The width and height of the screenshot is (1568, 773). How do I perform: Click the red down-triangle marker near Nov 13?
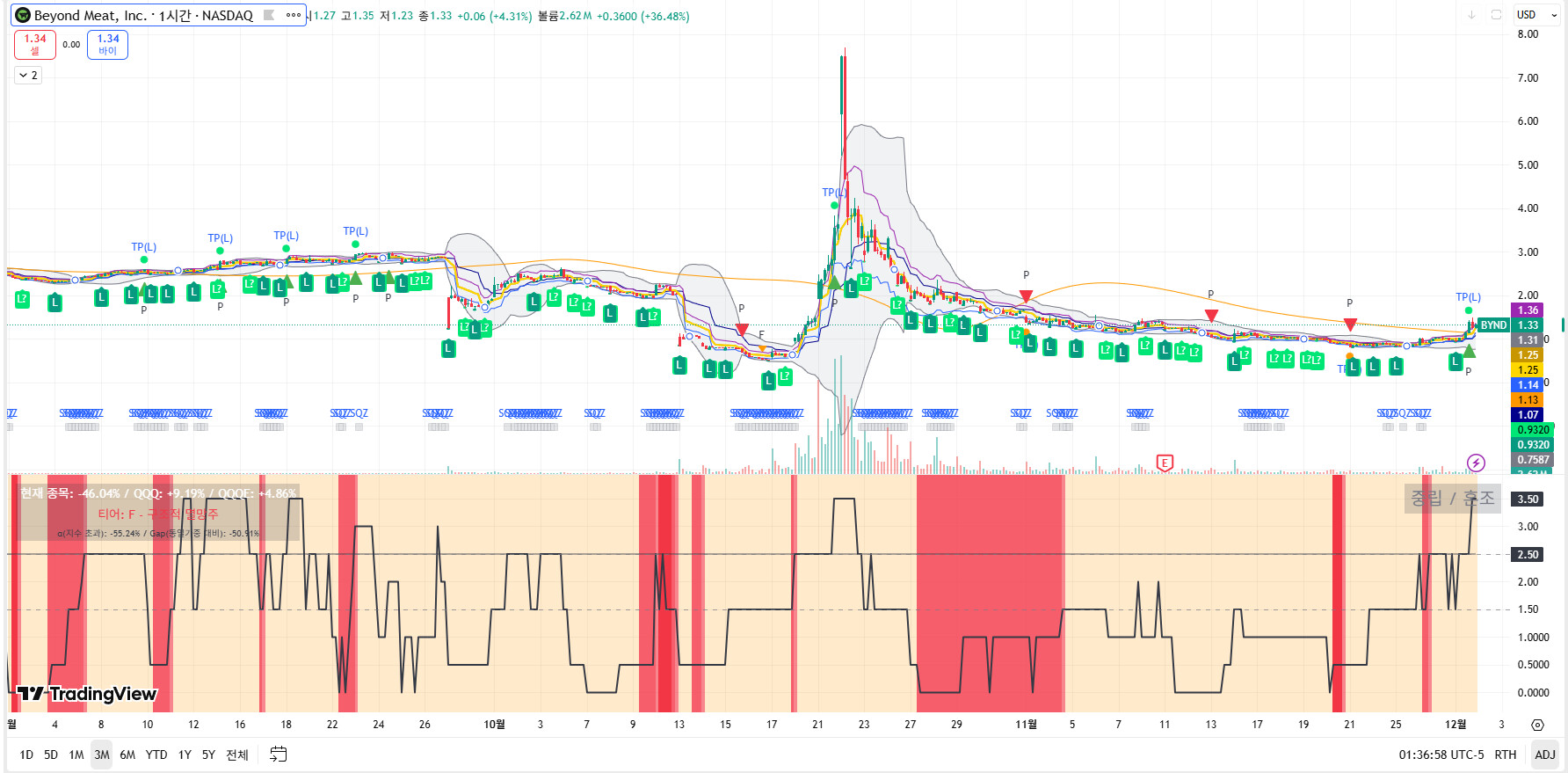pos(1211,315)
